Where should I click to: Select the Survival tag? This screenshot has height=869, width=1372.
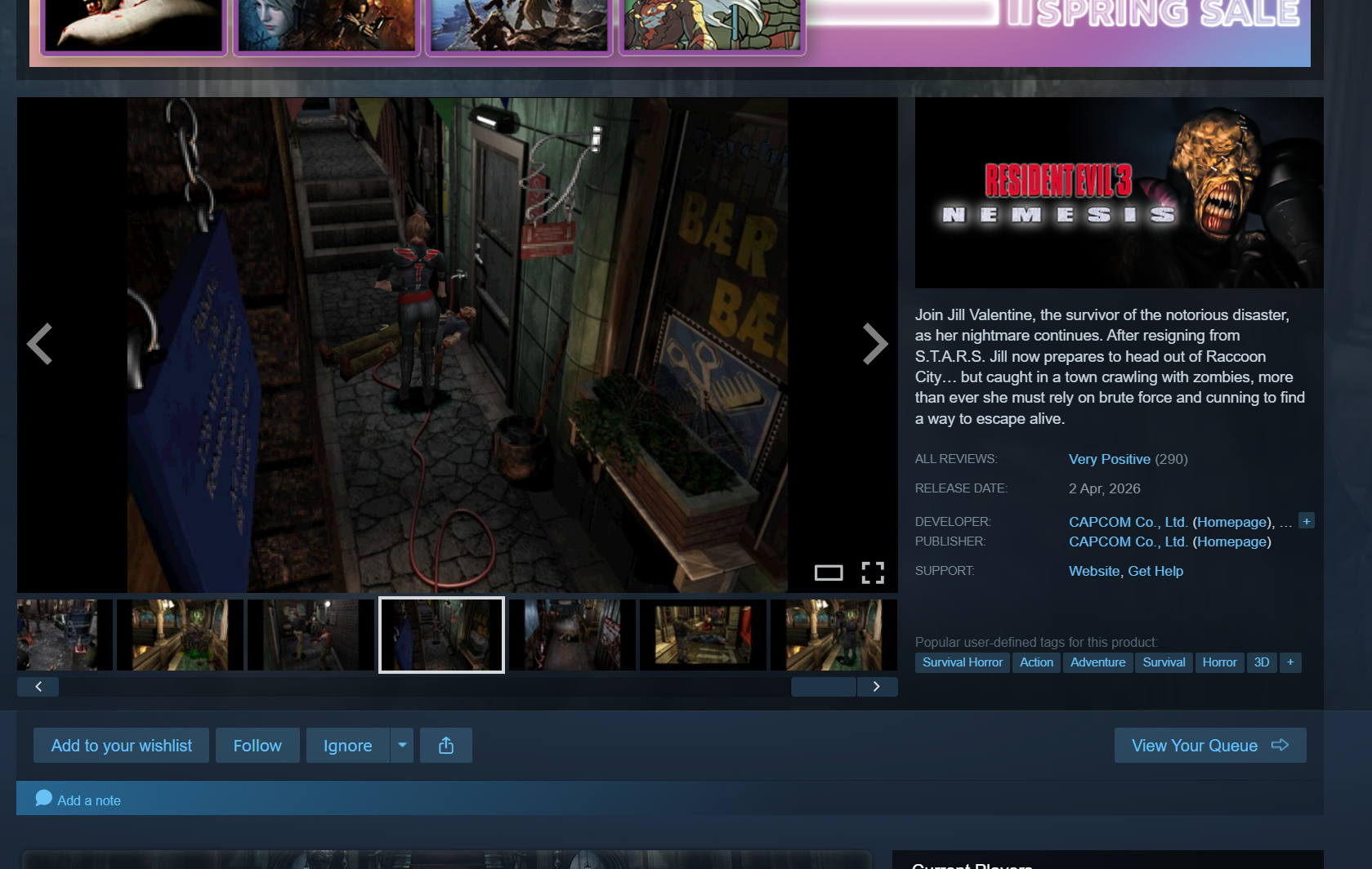[1164, 662]
